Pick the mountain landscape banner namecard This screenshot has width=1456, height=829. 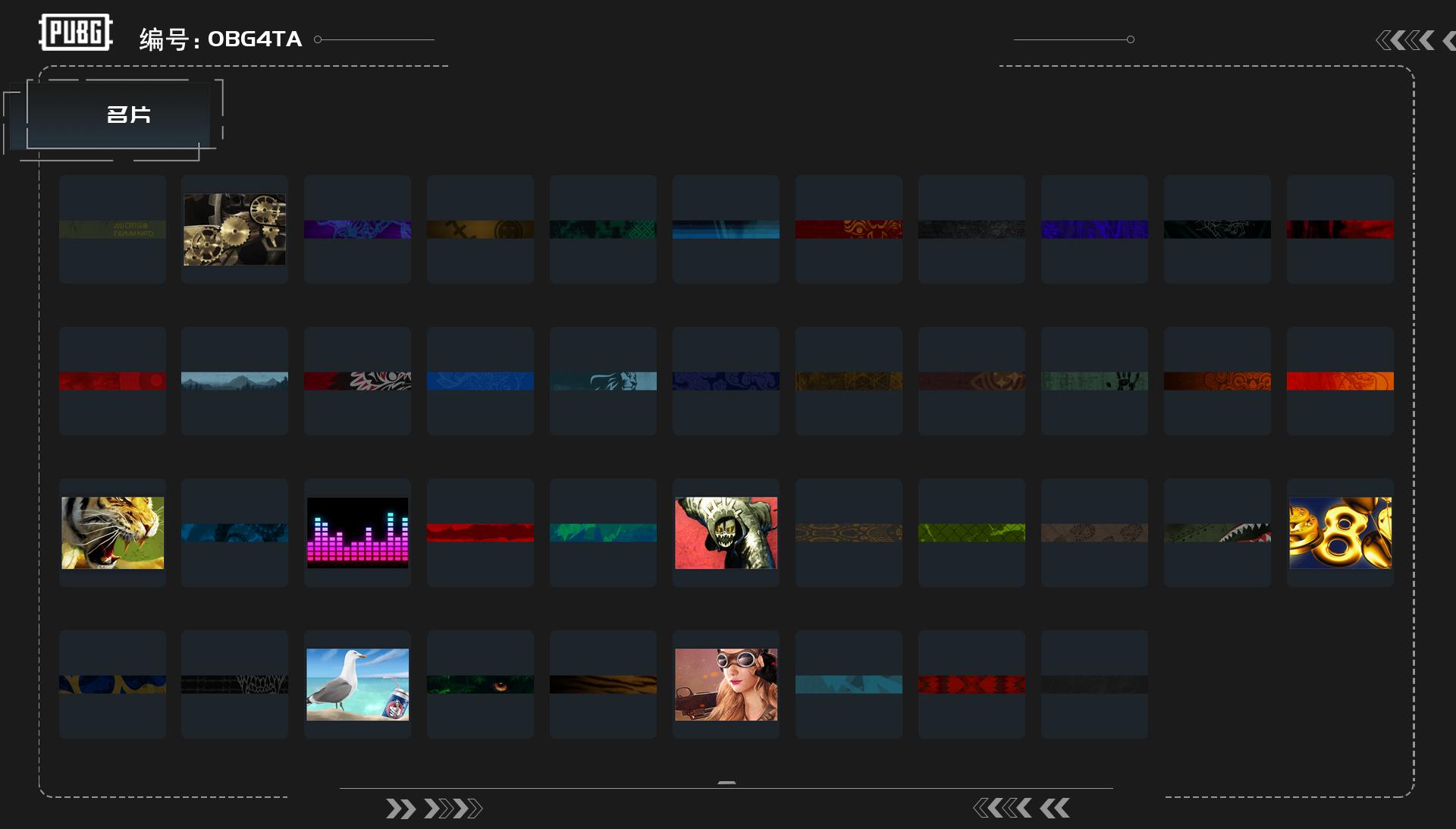pyautogui.click(x=234, y=381)
